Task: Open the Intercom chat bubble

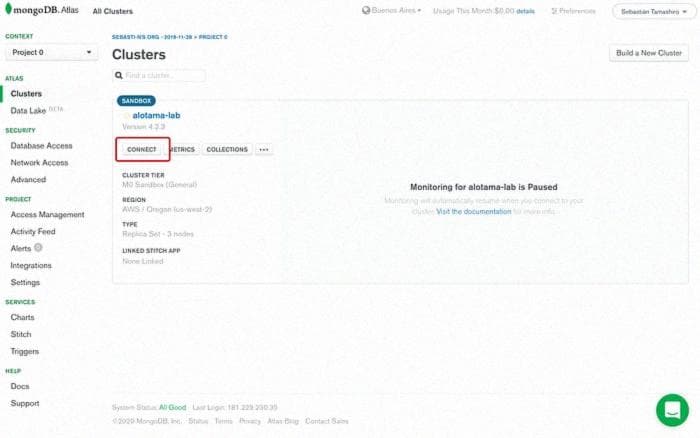Action: coord(672,410)
